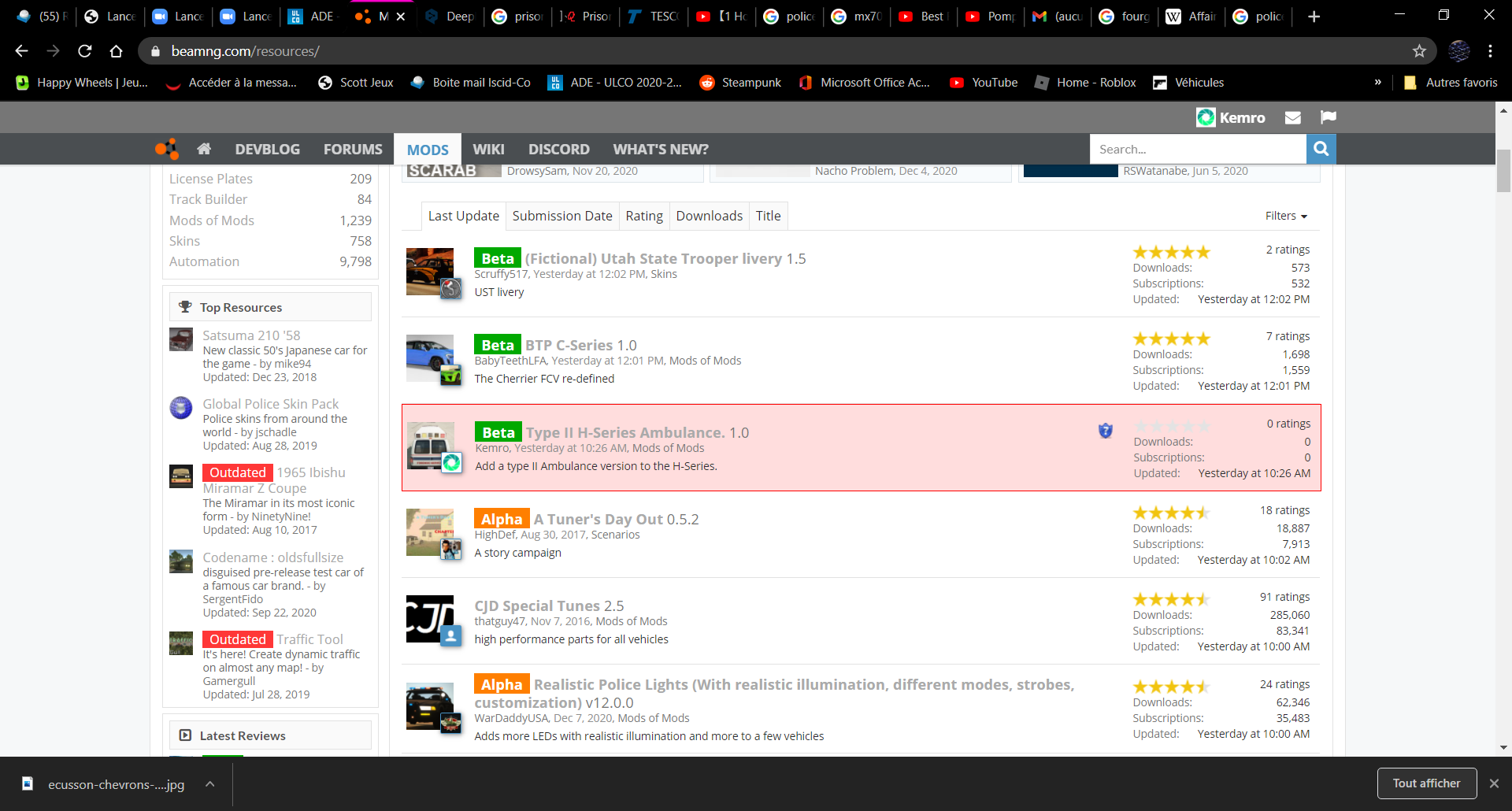Sort resources by Rating
This screenshot has width=1512, height=811.
coord(644,216)
